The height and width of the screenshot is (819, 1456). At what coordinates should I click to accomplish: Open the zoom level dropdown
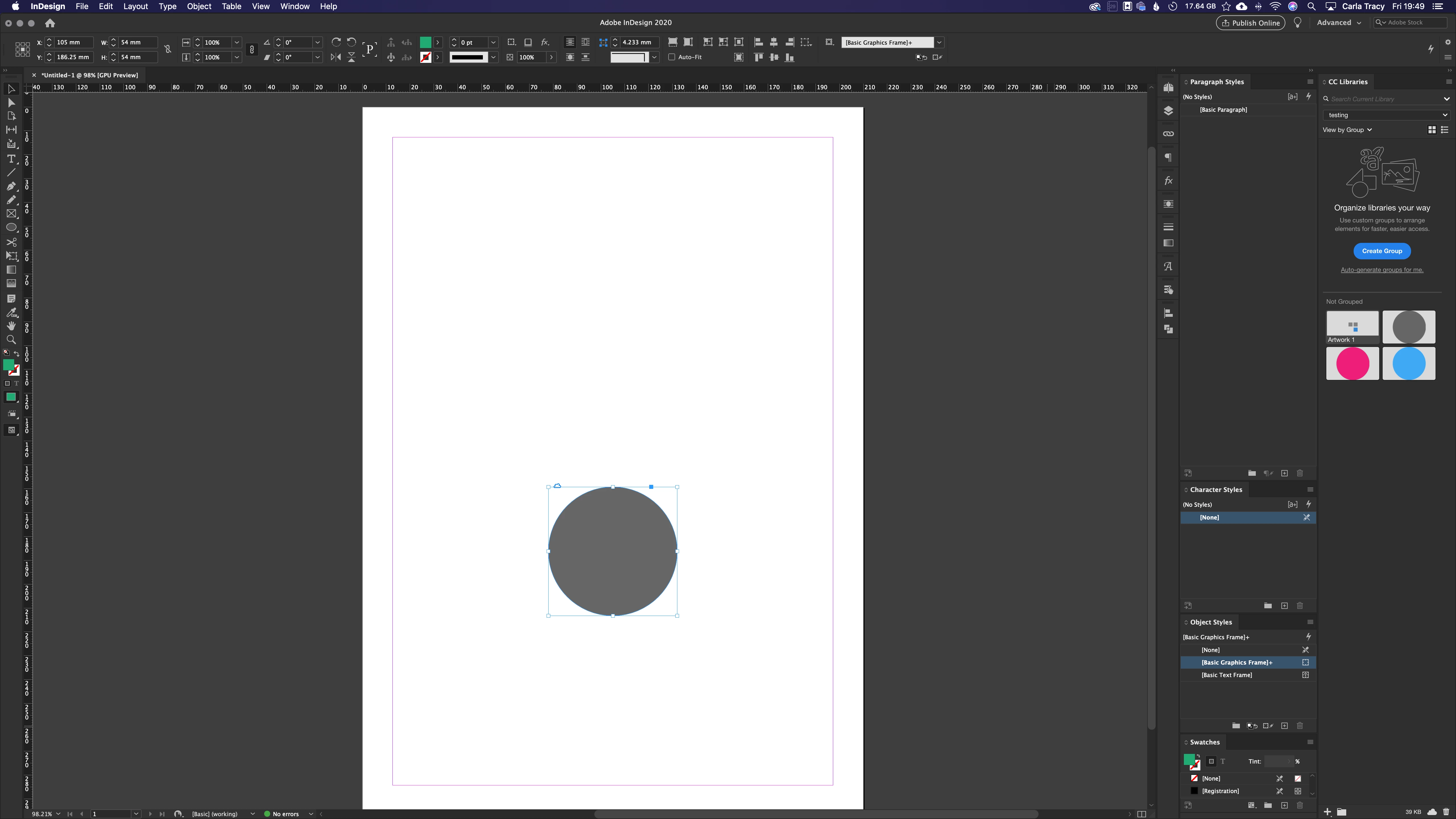(58, 814)
